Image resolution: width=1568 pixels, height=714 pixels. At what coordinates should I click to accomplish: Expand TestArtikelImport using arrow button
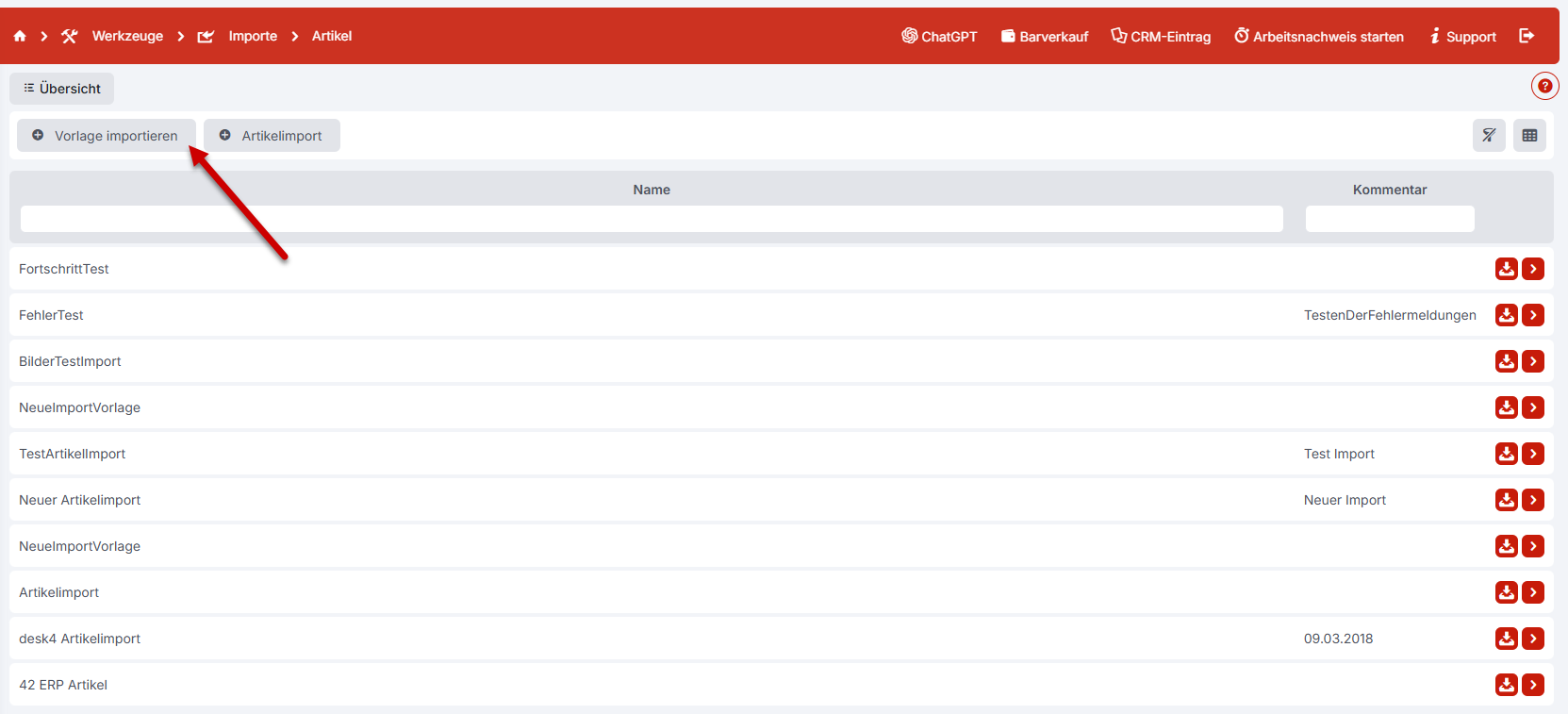(x=1533, y=454)
